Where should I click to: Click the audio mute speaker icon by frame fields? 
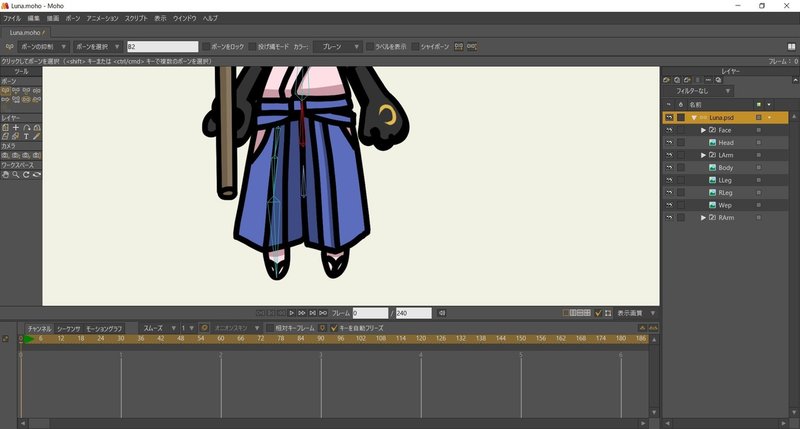[442, 313]
